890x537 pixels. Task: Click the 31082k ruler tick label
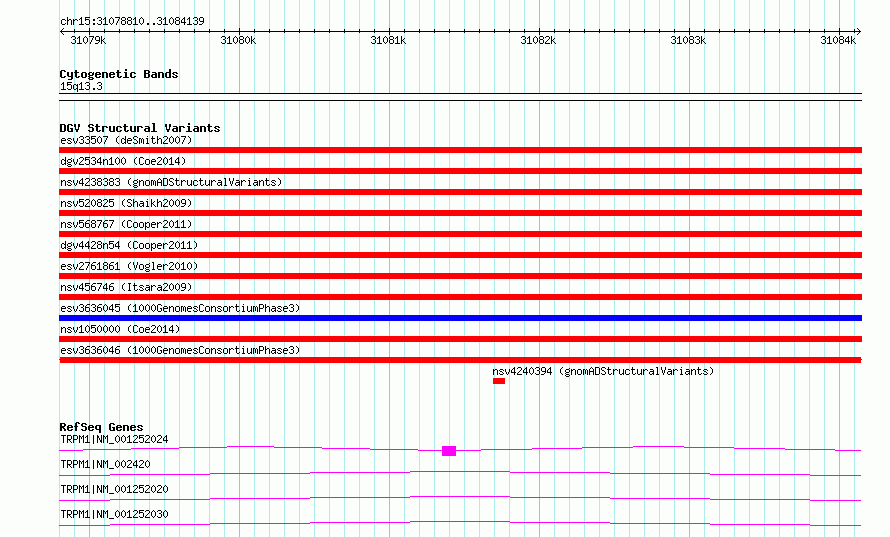[x=538, y=40]
